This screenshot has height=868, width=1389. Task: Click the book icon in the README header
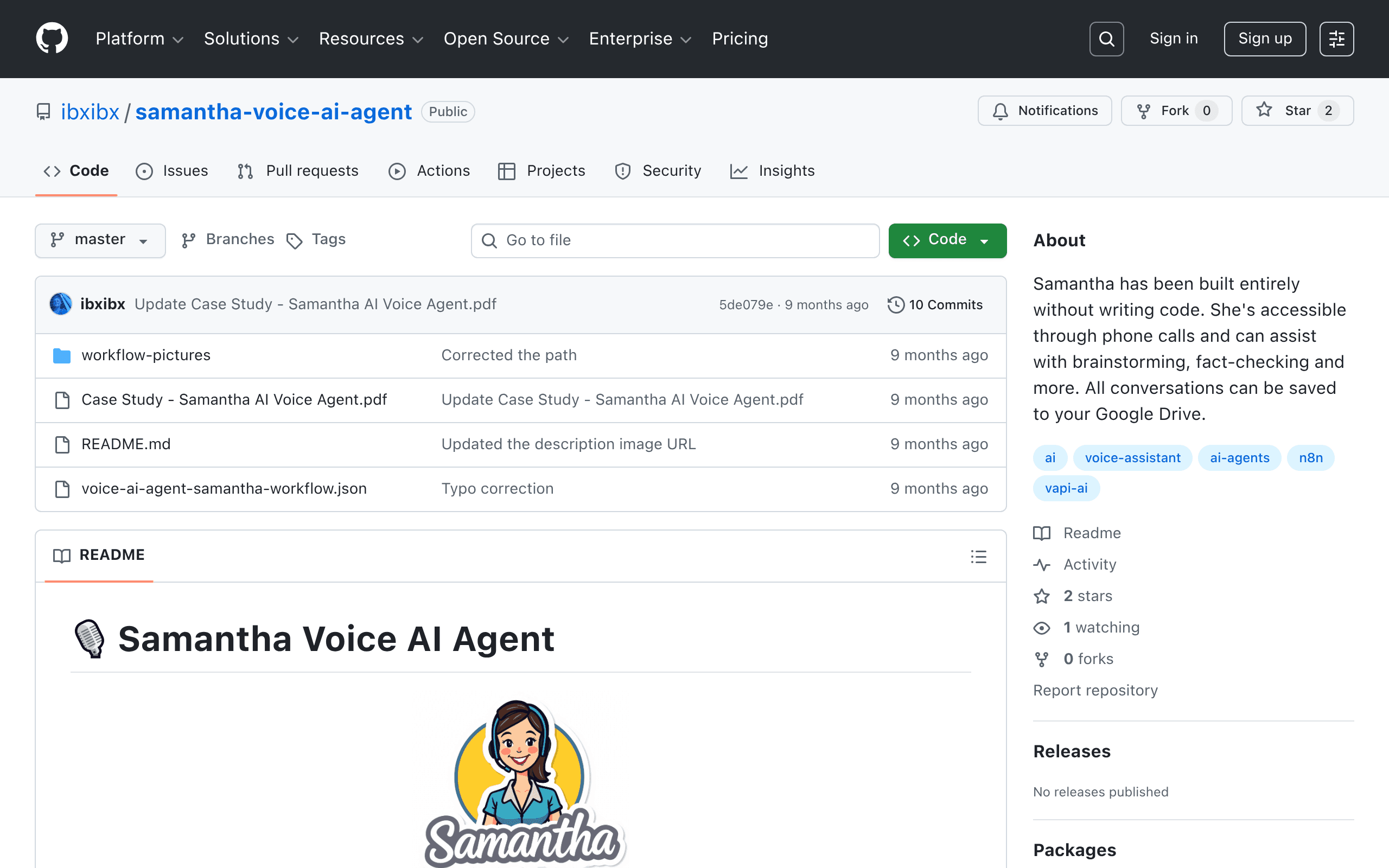point(61,556)
